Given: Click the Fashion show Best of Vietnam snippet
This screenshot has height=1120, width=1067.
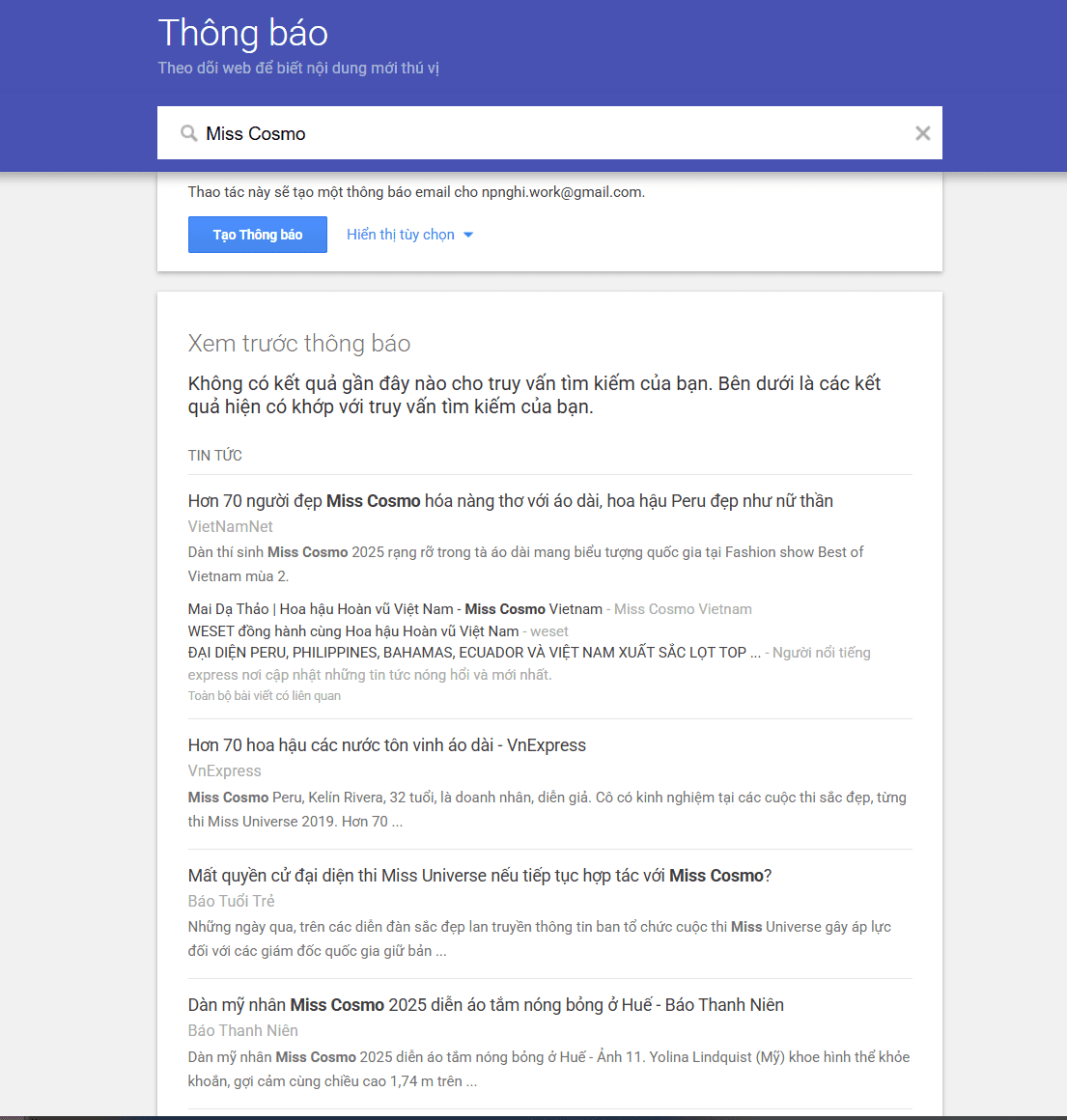Looking at the screenshot, I should (525, 564).
